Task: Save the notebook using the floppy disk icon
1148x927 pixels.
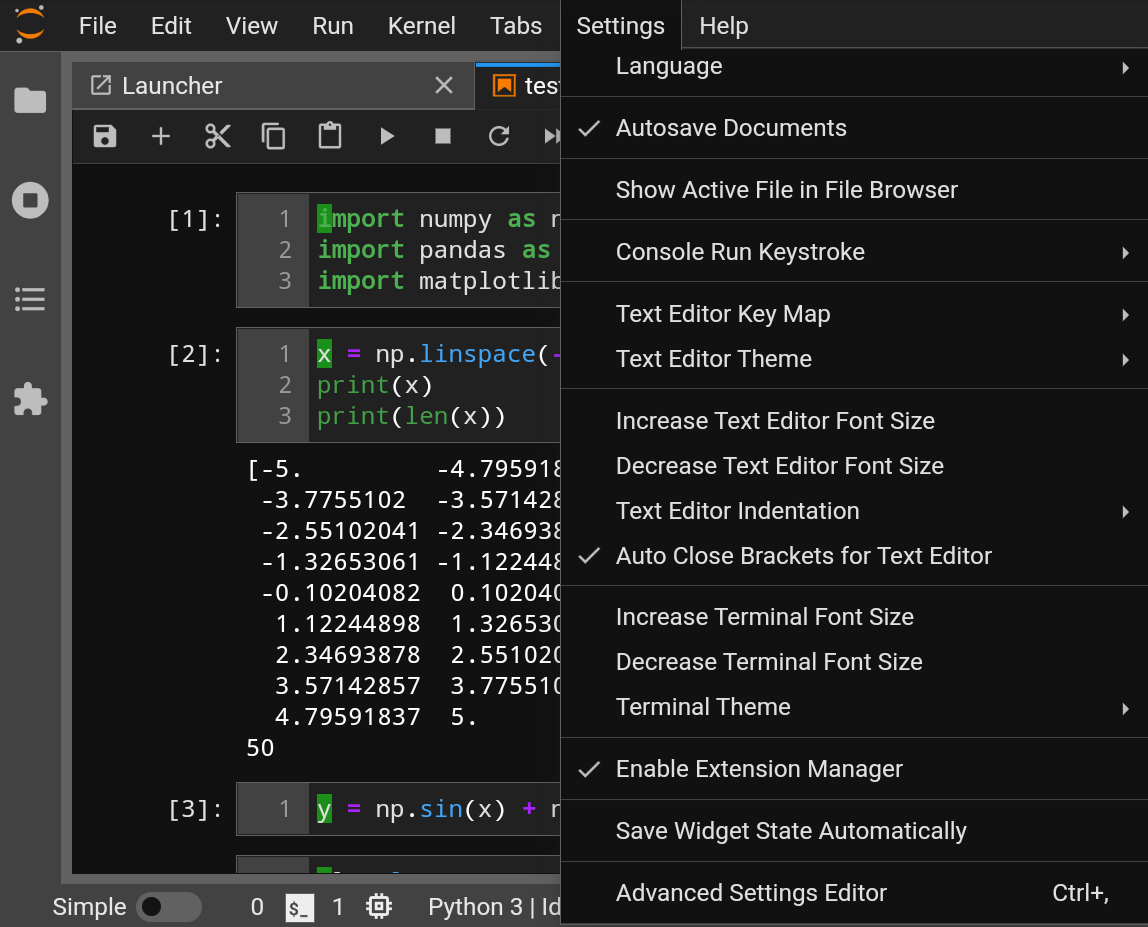Action: (104, 136)
